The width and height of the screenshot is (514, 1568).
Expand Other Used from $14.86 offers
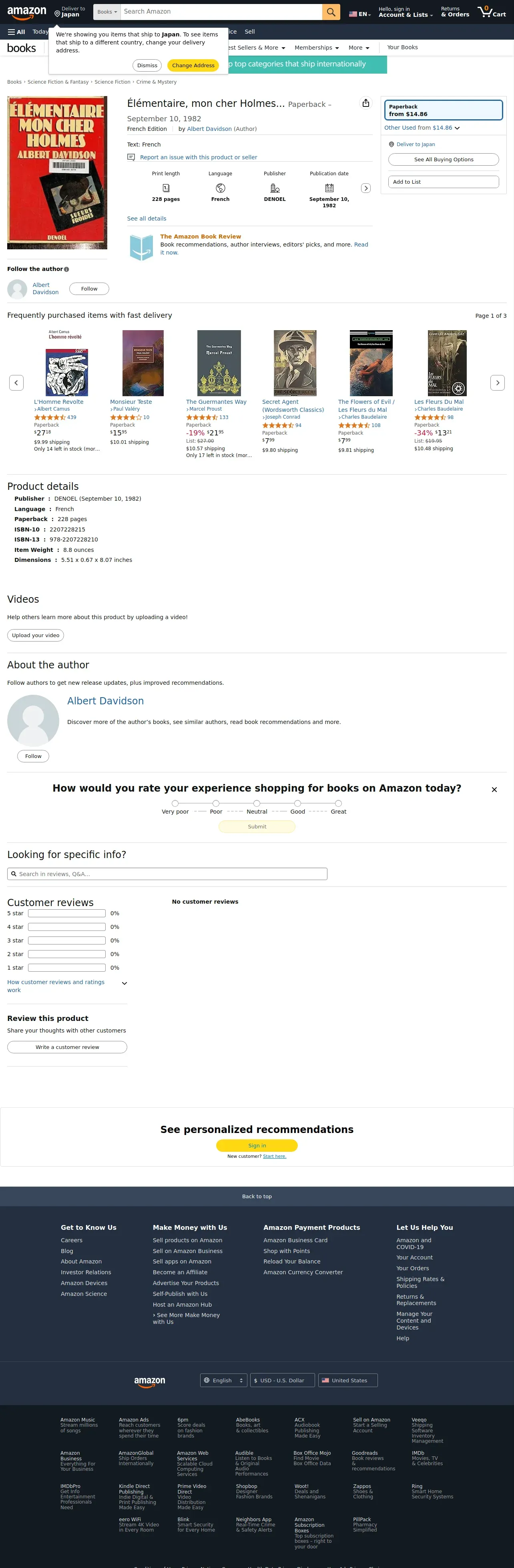coord(422,128)
